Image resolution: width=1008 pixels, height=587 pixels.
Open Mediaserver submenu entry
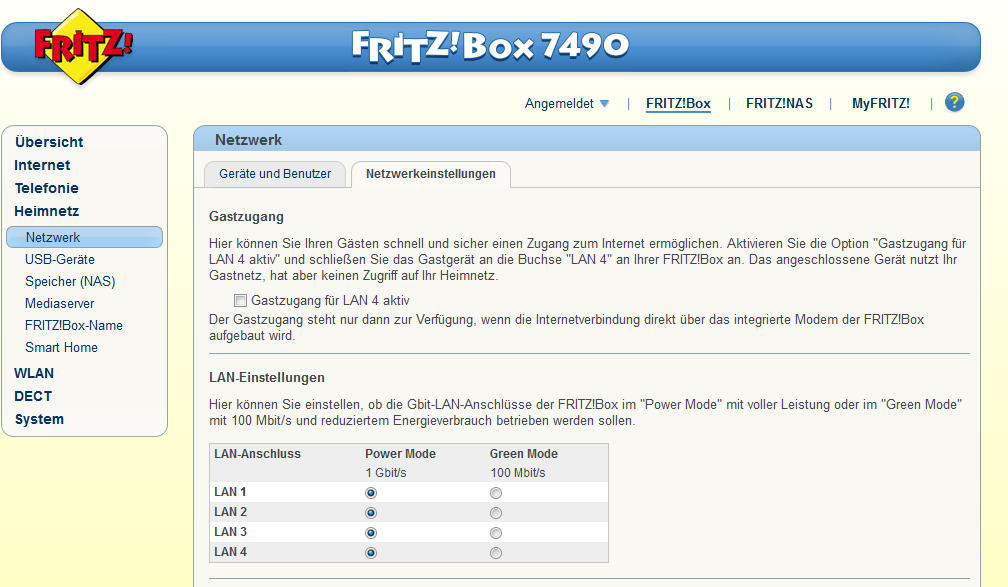pos(59,303)
